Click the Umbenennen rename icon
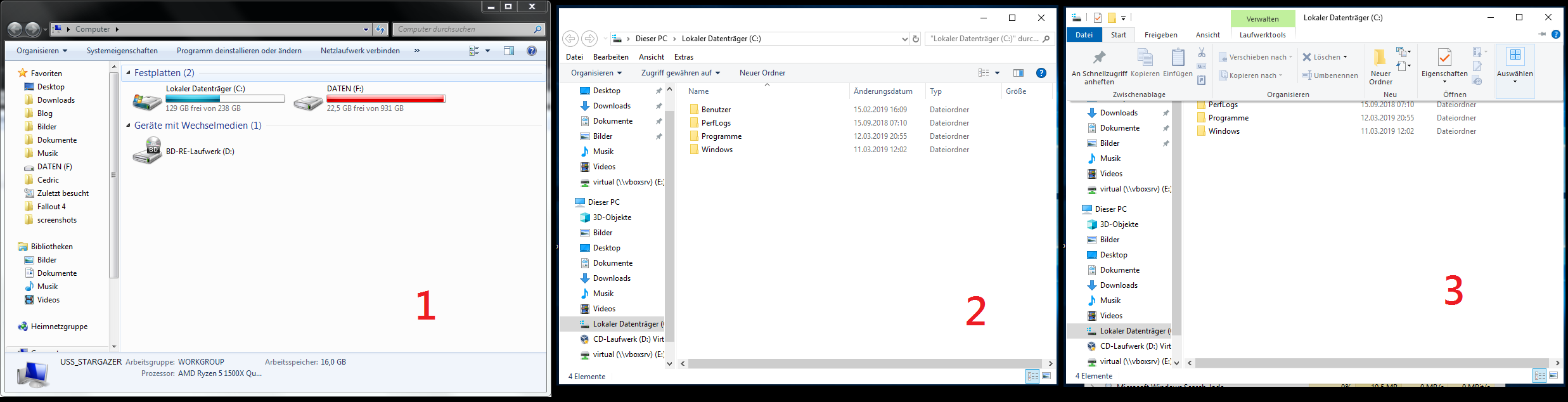Viewport: 1568px width, 402px height. [1306, 75]
